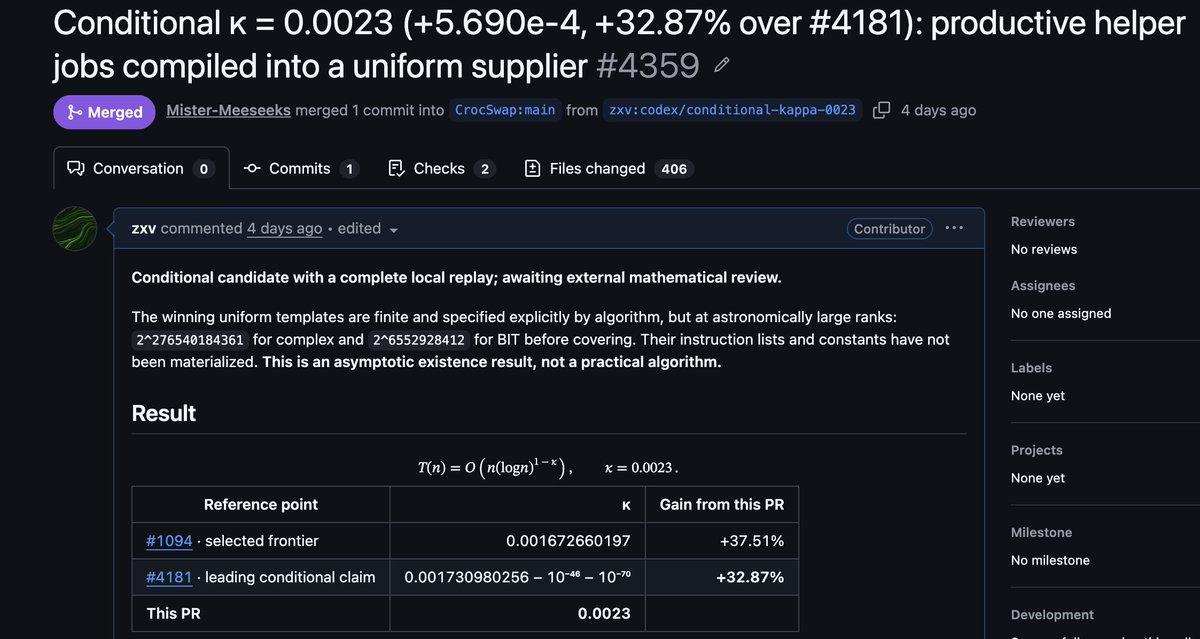1200x639 pixels.
Task: Switch to the Files changed tab
Action: [608, 168]
